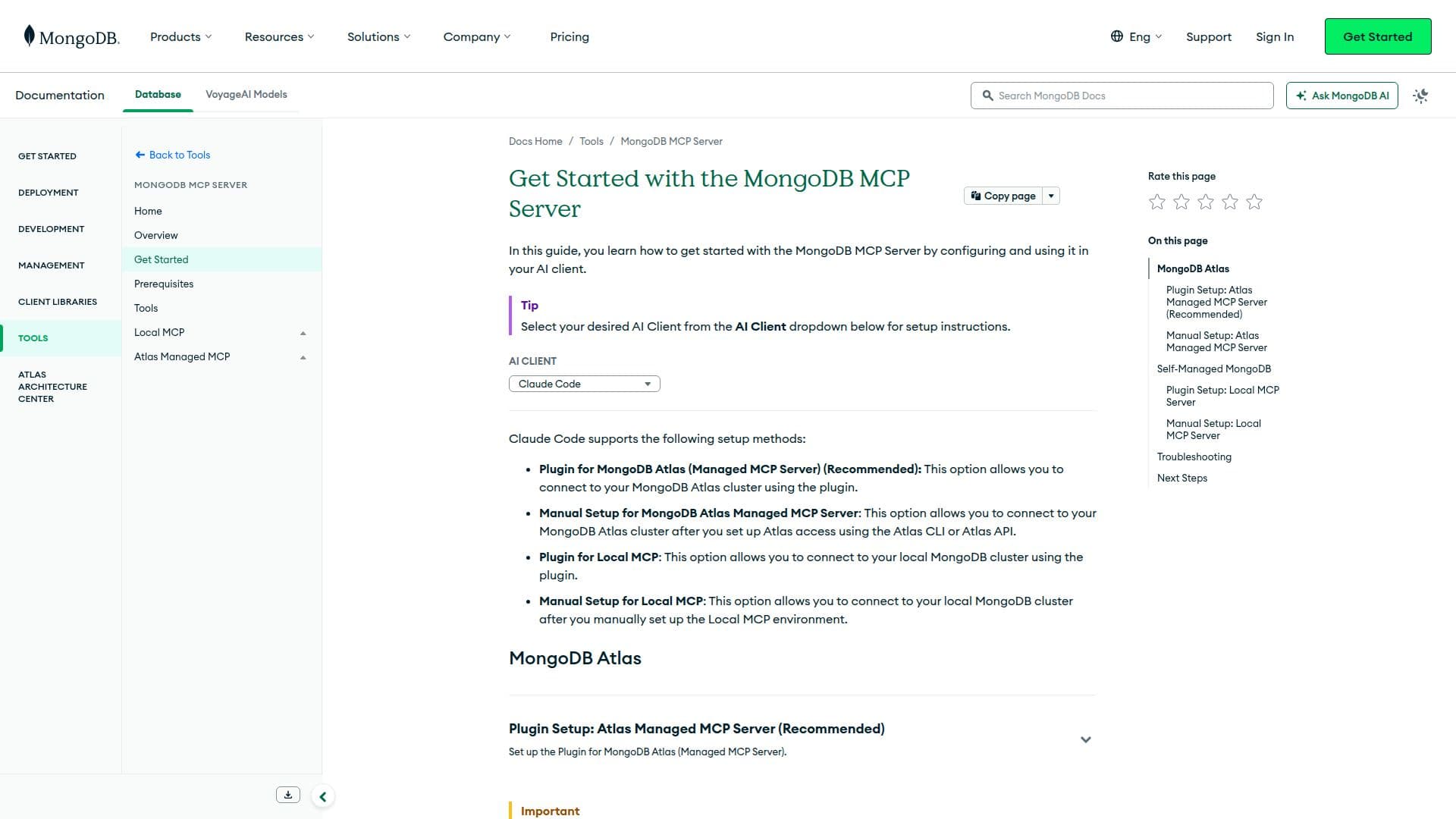The image size is (1456, 819).
Task: Click the Copy page button
Action: point(1003,196)
